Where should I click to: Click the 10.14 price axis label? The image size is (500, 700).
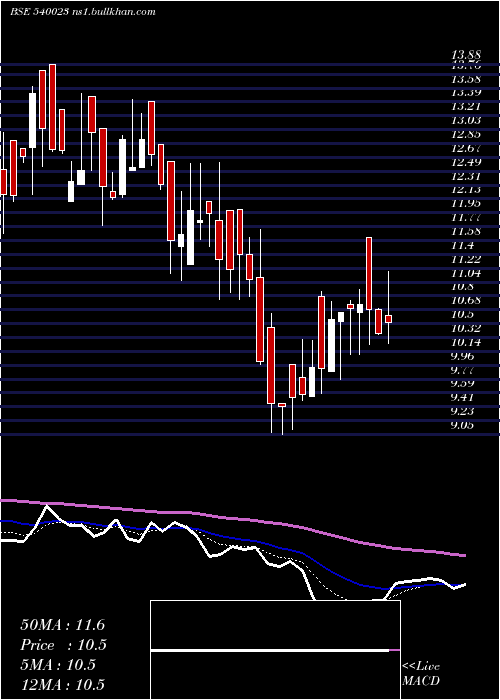pyautogui.click(x=466, y=342)
